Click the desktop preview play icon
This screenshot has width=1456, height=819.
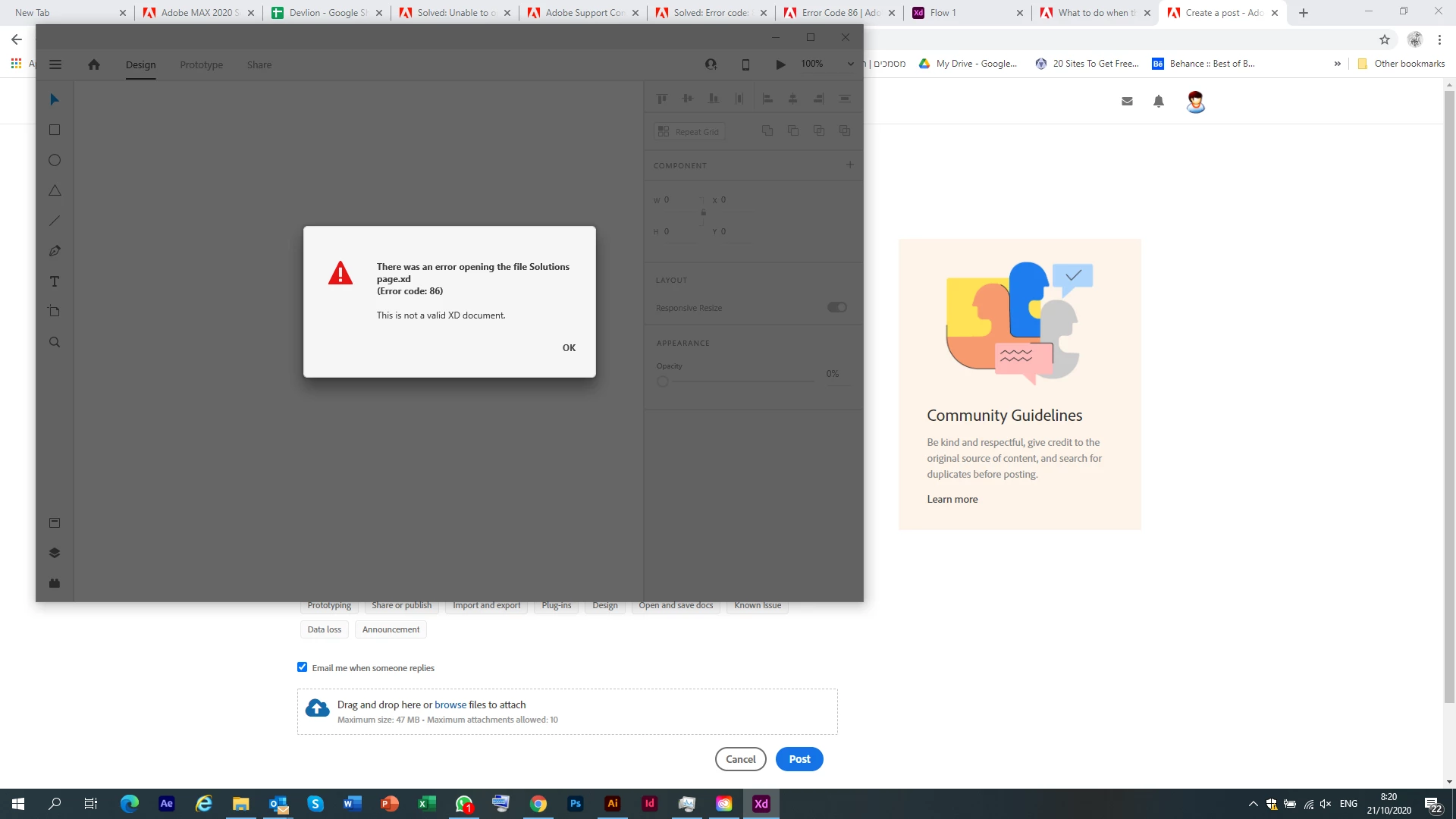(780, 64)
